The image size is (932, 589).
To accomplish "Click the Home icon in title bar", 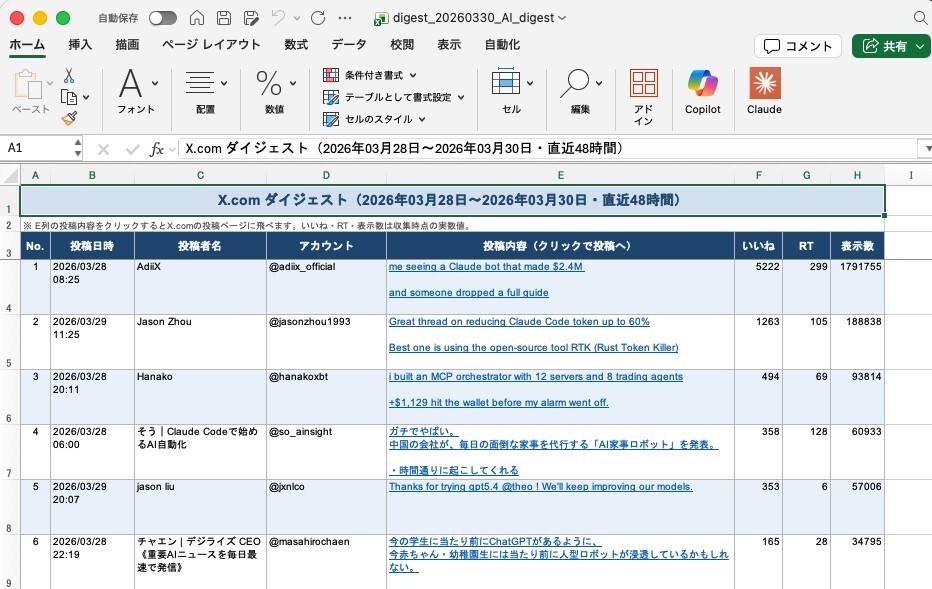I will pos(197,18).
